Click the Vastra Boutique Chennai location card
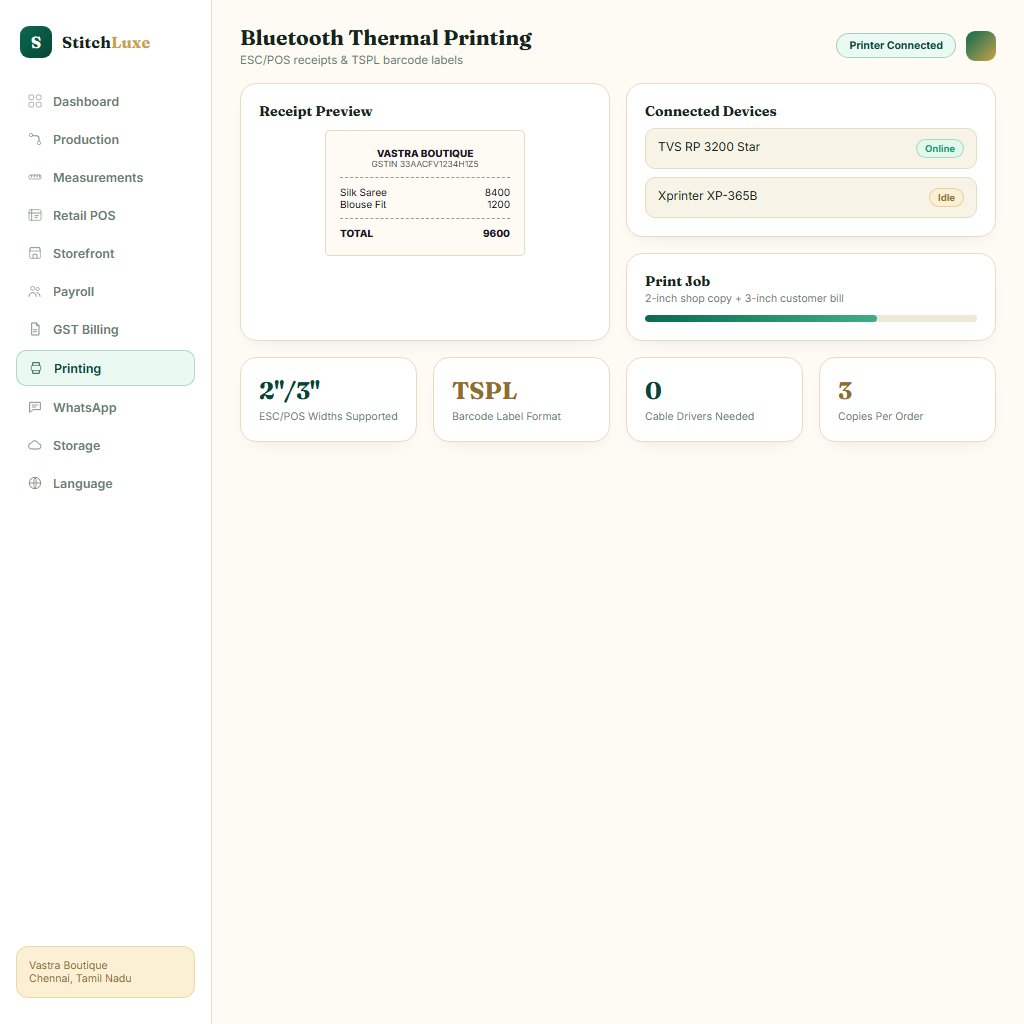This screenshot has height=1024, width=1024. [x=105, y=972]
